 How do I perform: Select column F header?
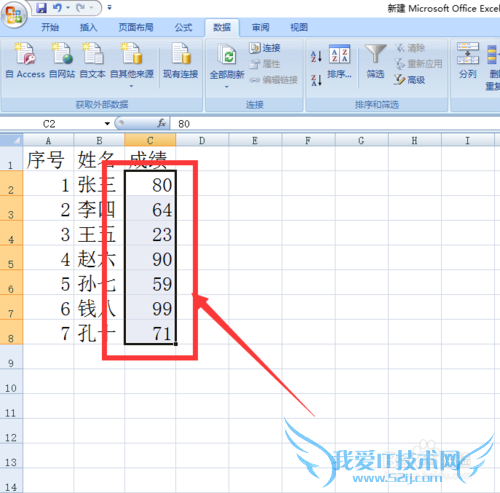[308, 140]
